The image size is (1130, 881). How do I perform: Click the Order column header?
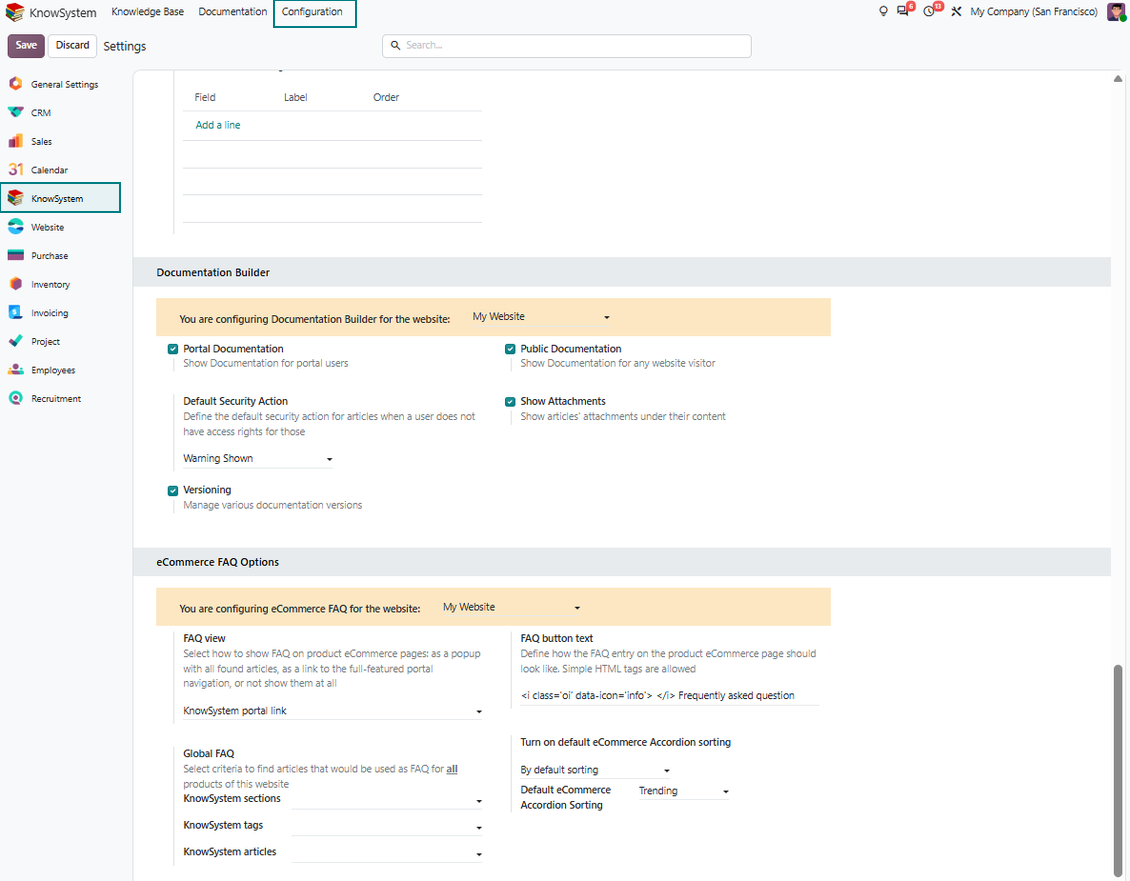pyautogui.click(x=386, y=97)
